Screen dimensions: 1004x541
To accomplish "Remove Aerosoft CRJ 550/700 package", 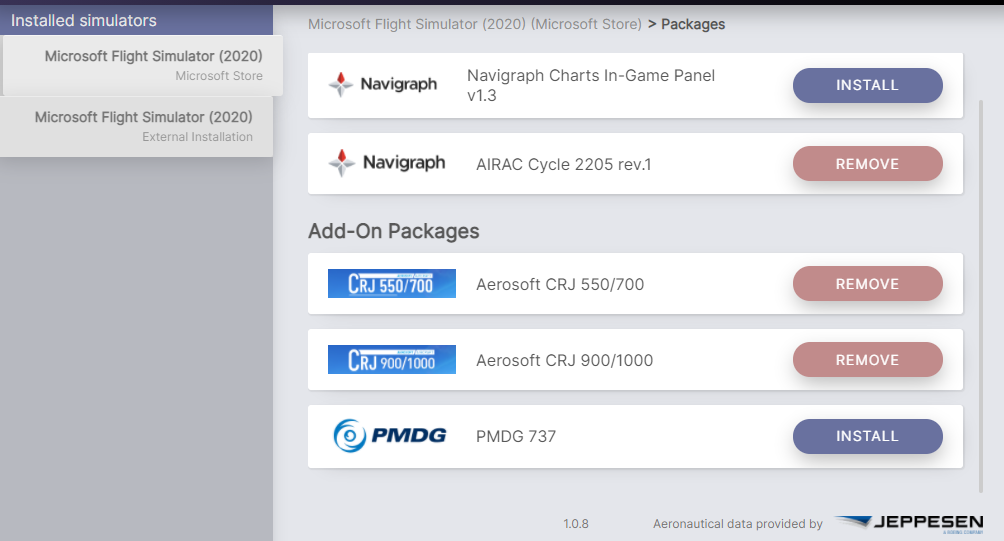I will 867,284.
